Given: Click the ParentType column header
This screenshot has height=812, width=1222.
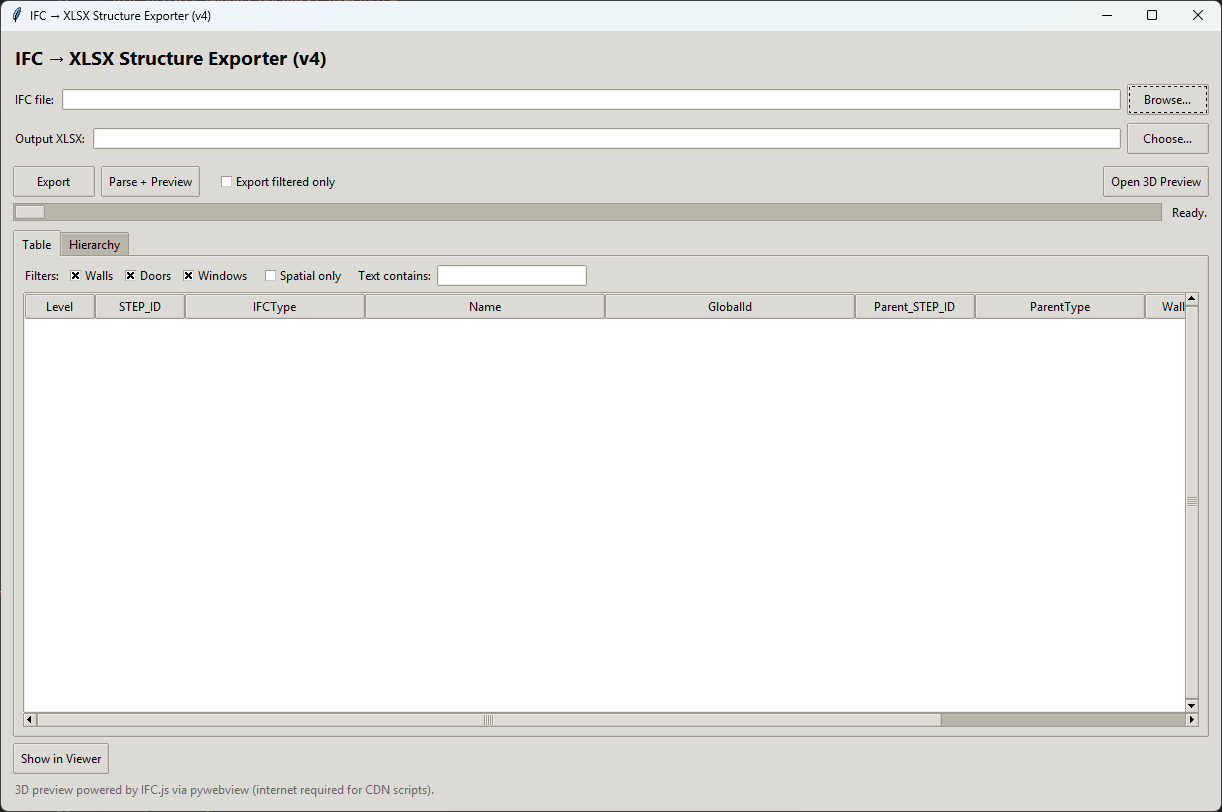Looking at the screenshot, I should 1060,307.
